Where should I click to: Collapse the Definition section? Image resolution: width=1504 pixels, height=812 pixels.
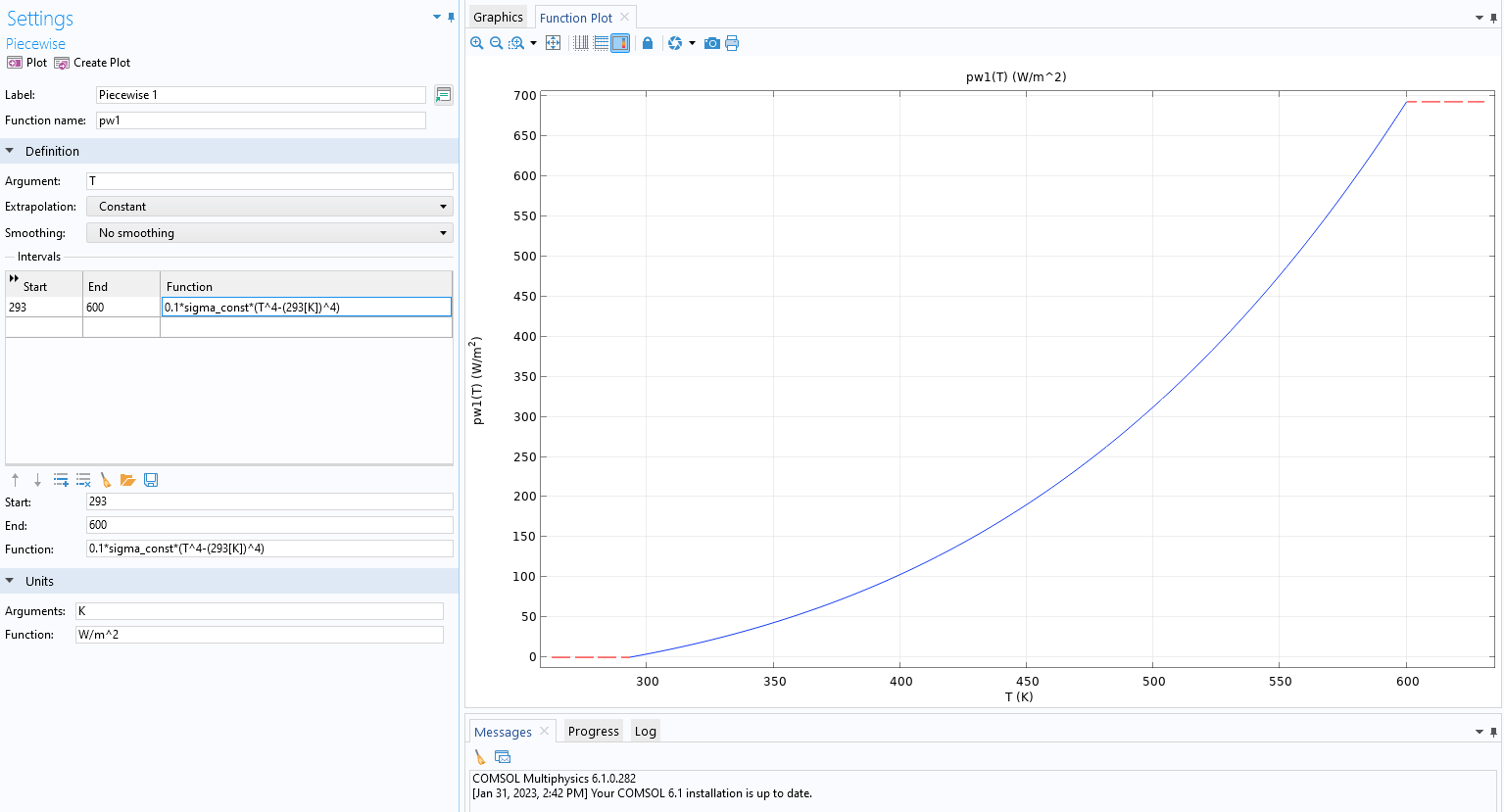(x=11, y=152)
